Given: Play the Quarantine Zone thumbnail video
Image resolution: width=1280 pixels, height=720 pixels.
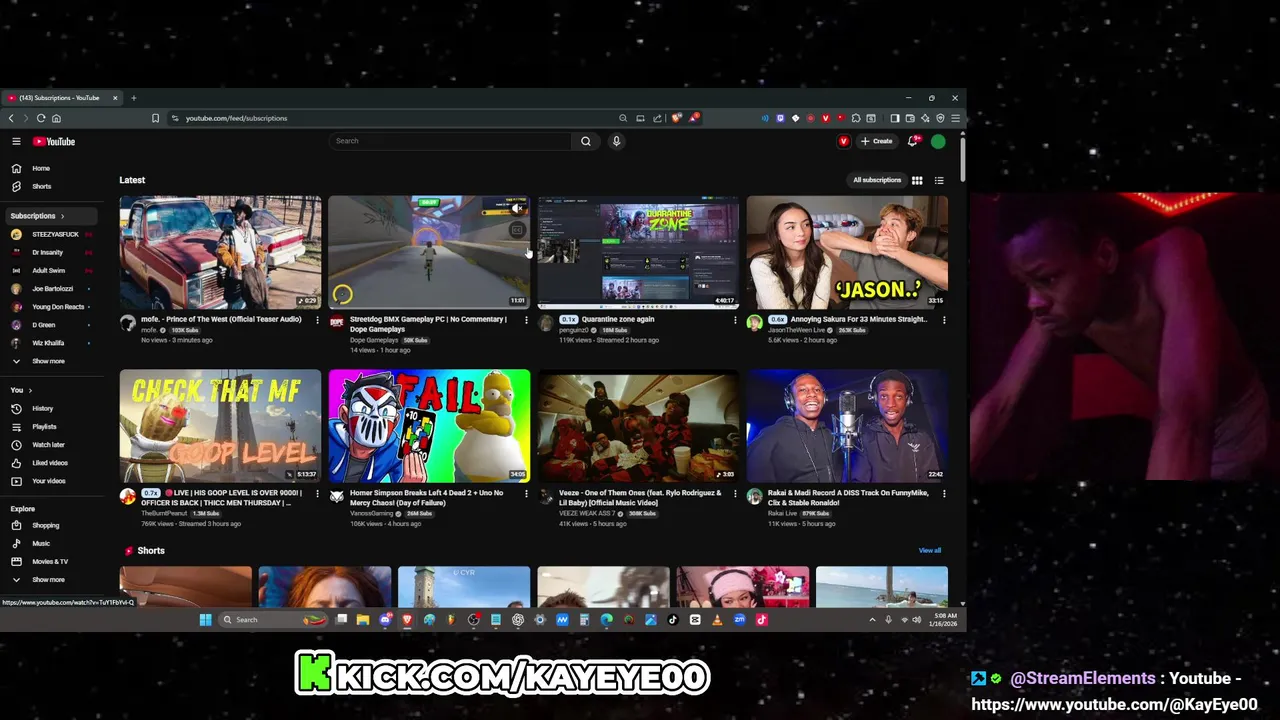Looking at the screenshot, I should pos(638,252).
